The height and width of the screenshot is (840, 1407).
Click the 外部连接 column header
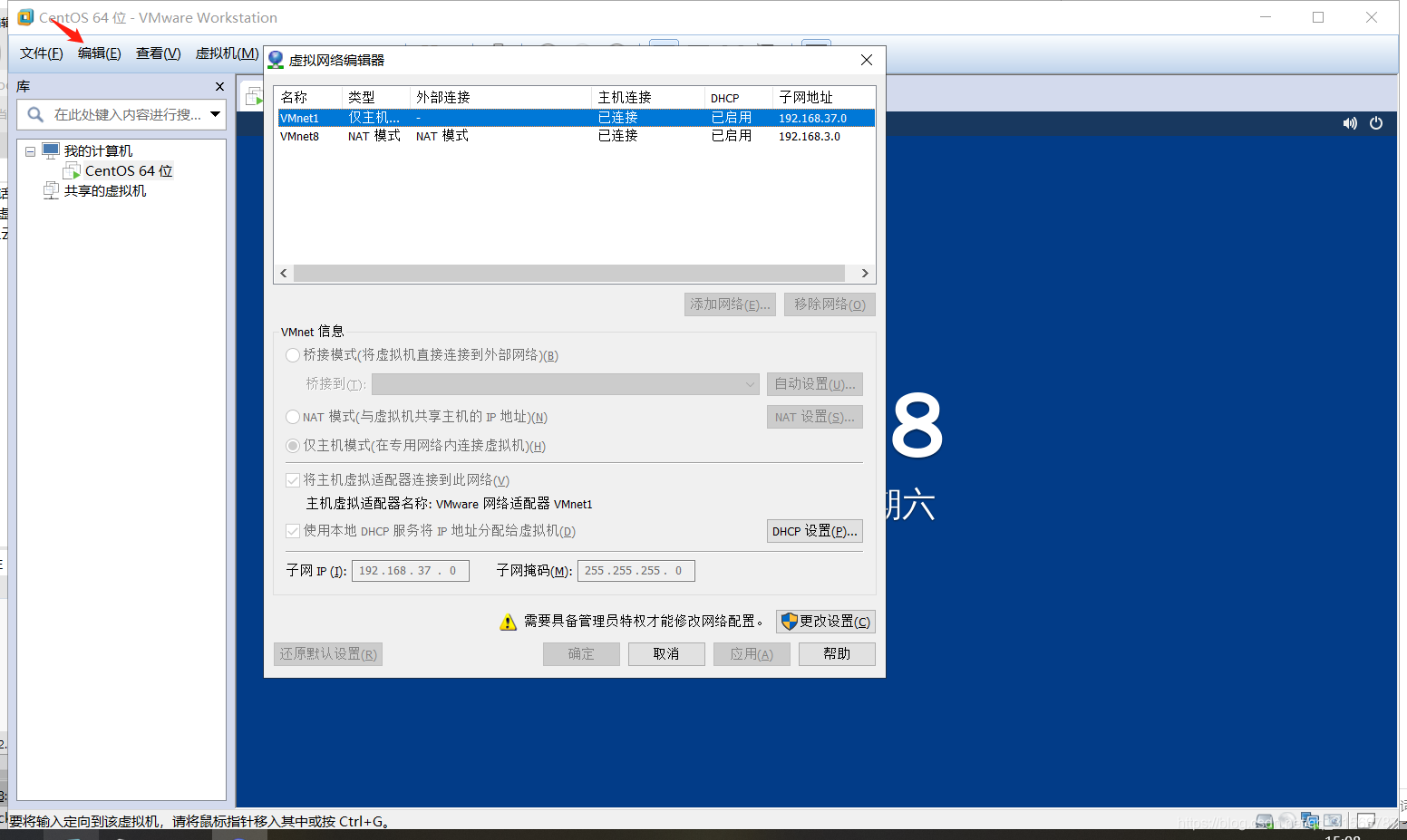[x=501, y=97]
